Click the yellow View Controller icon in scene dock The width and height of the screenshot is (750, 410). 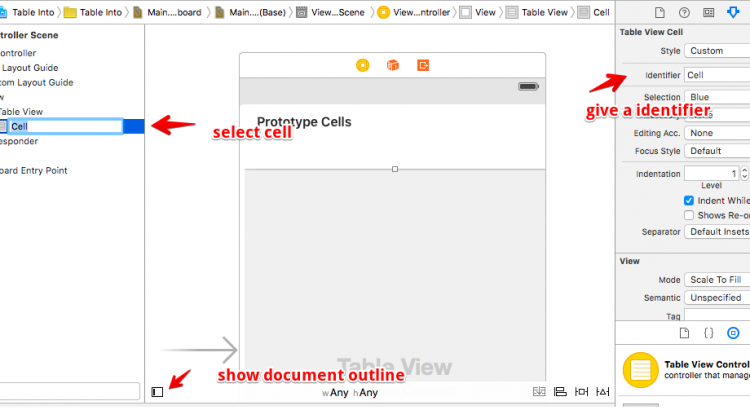[362, 65]
